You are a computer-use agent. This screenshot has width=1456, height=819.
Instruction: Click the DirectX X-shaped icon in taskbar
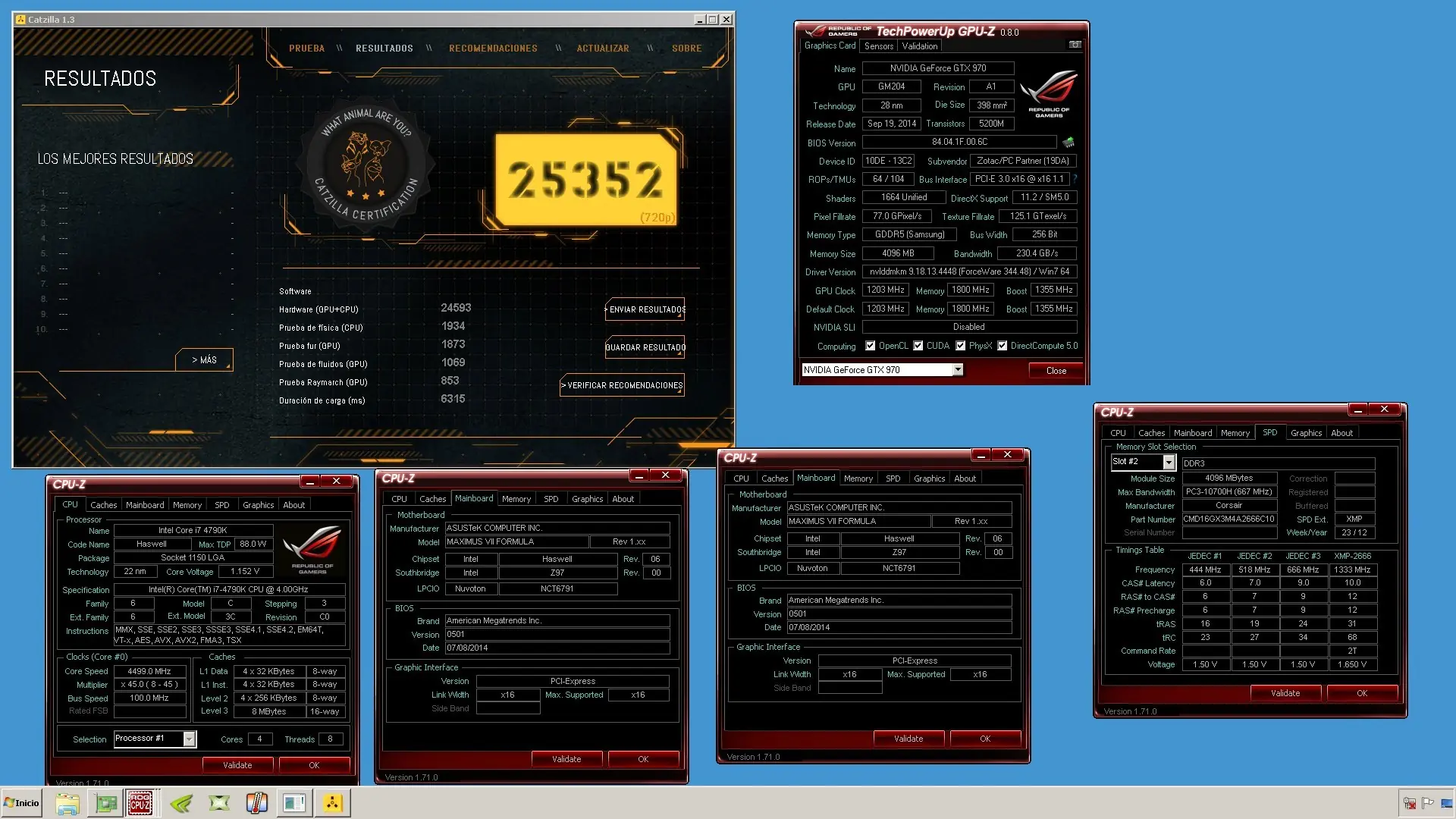coord(219,803)
